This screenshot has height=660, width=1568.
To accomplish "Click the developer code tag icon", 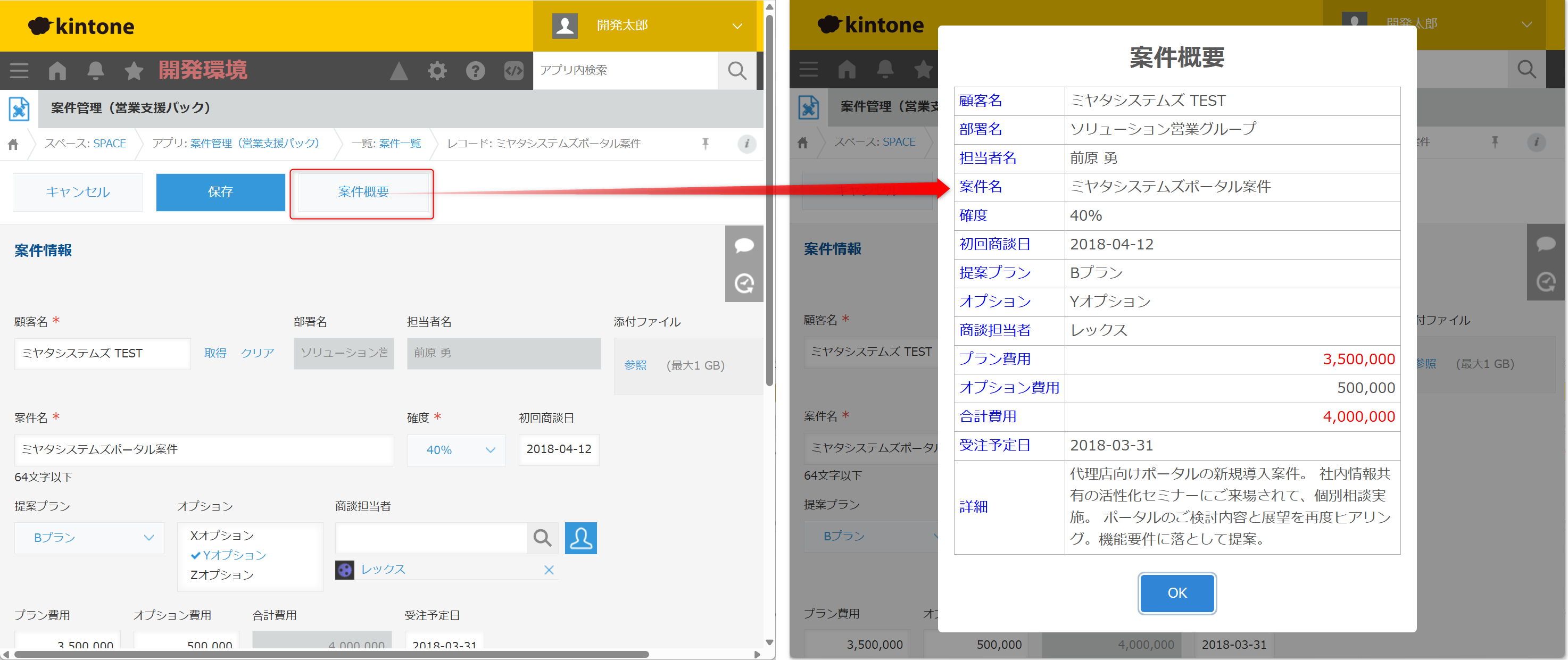I will pos(514,71).
